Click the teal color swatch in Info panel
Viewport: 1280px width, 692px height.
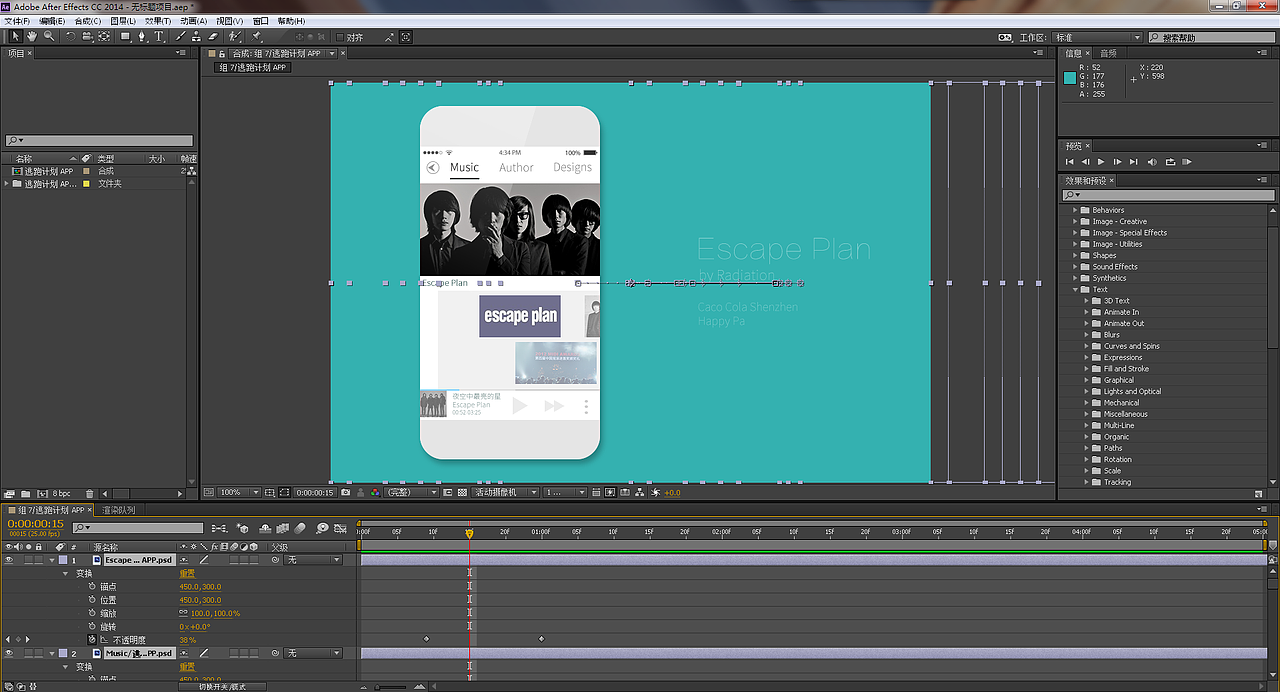point(1071,78)
